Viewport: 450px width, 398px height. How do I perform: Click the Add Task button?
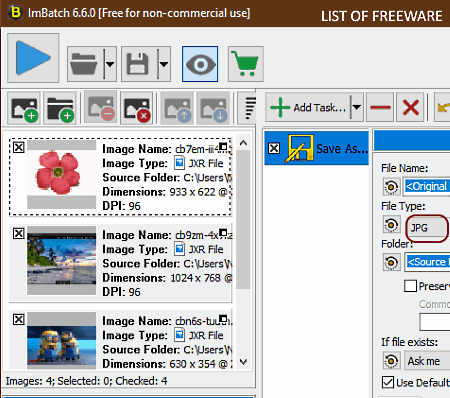tap(308, 107)
